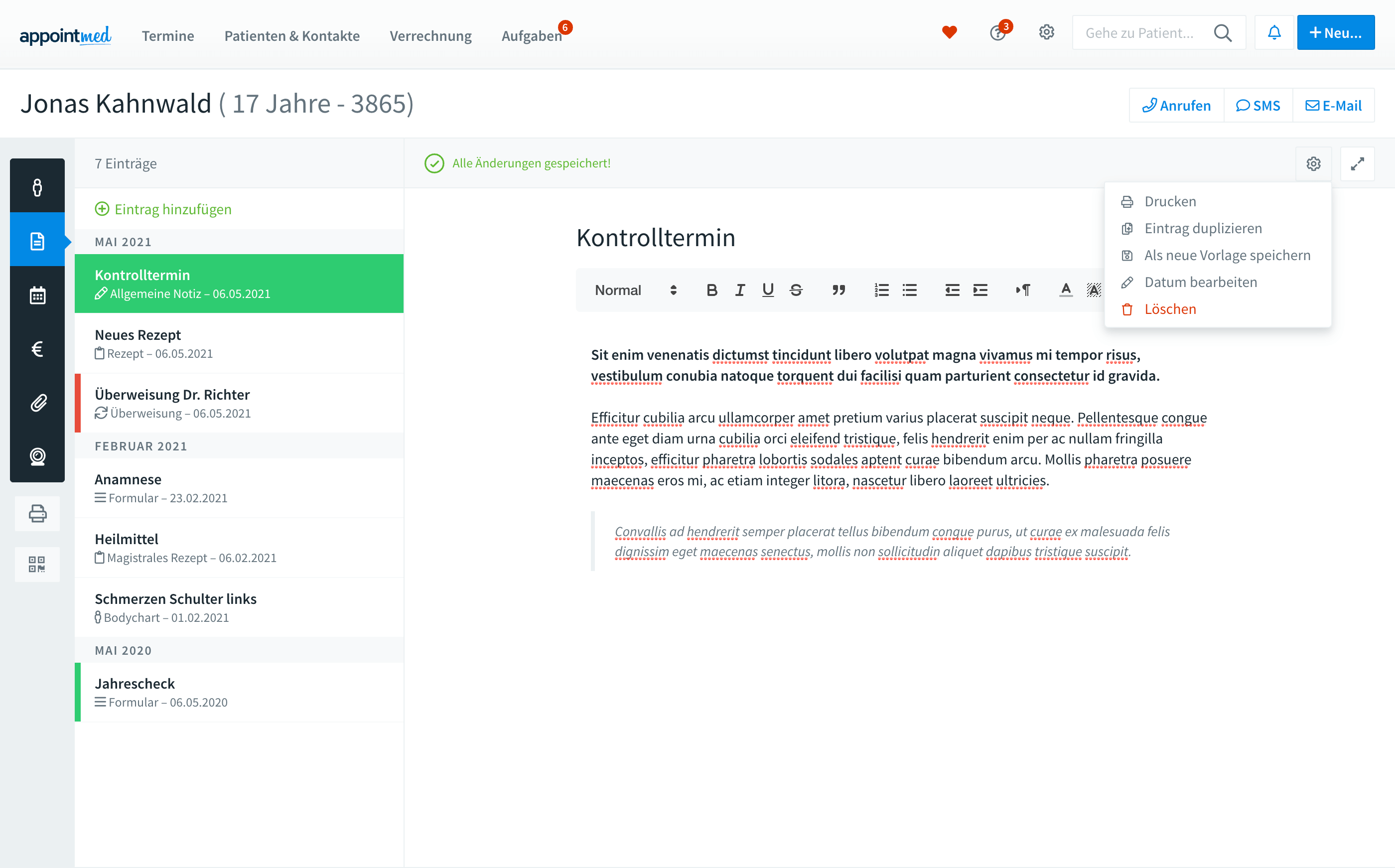Open the notifications bell
This screenshot has height=868, width=1395.
click(1274, 33)
